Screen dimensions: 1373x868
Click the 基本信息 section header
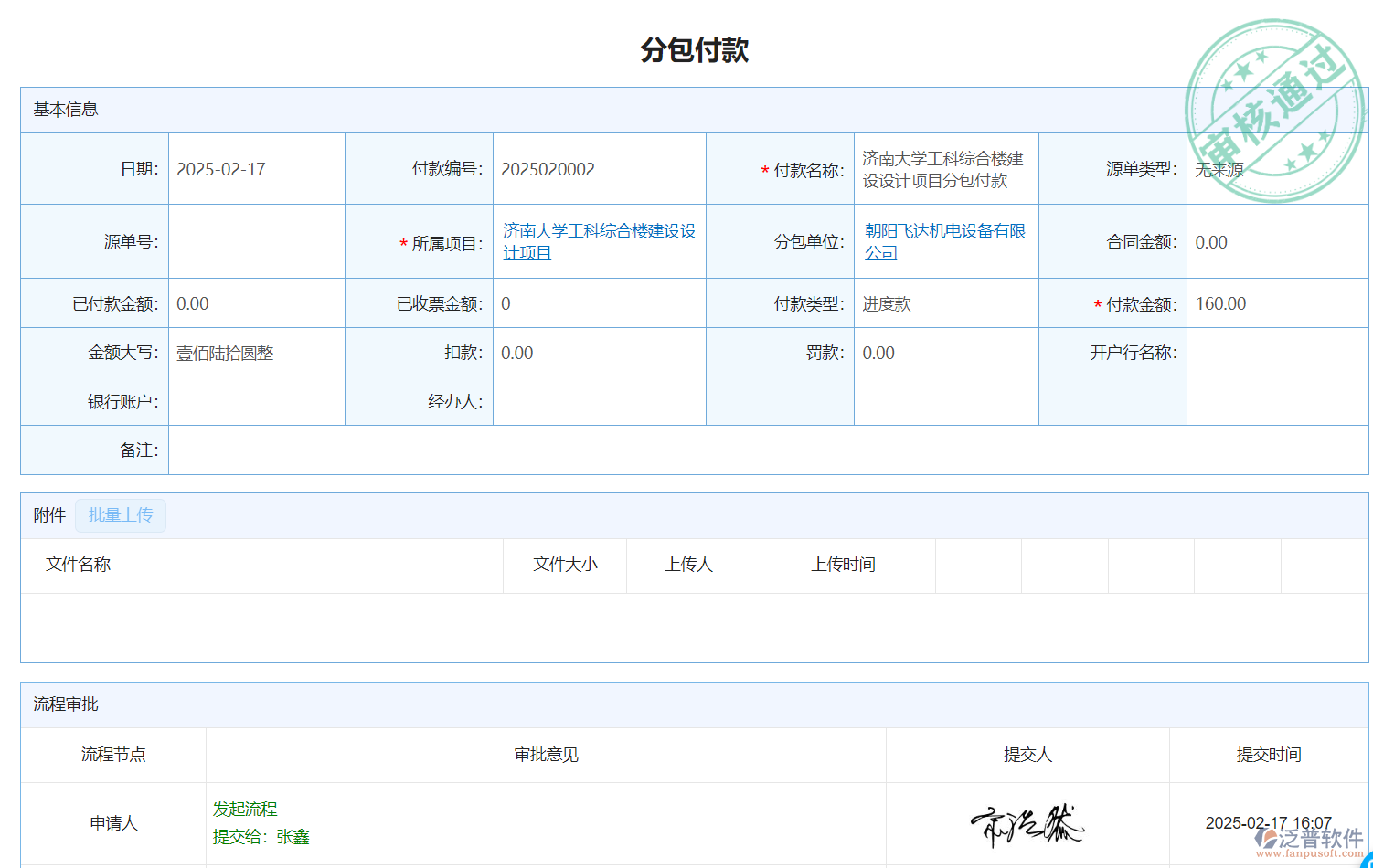66,110
